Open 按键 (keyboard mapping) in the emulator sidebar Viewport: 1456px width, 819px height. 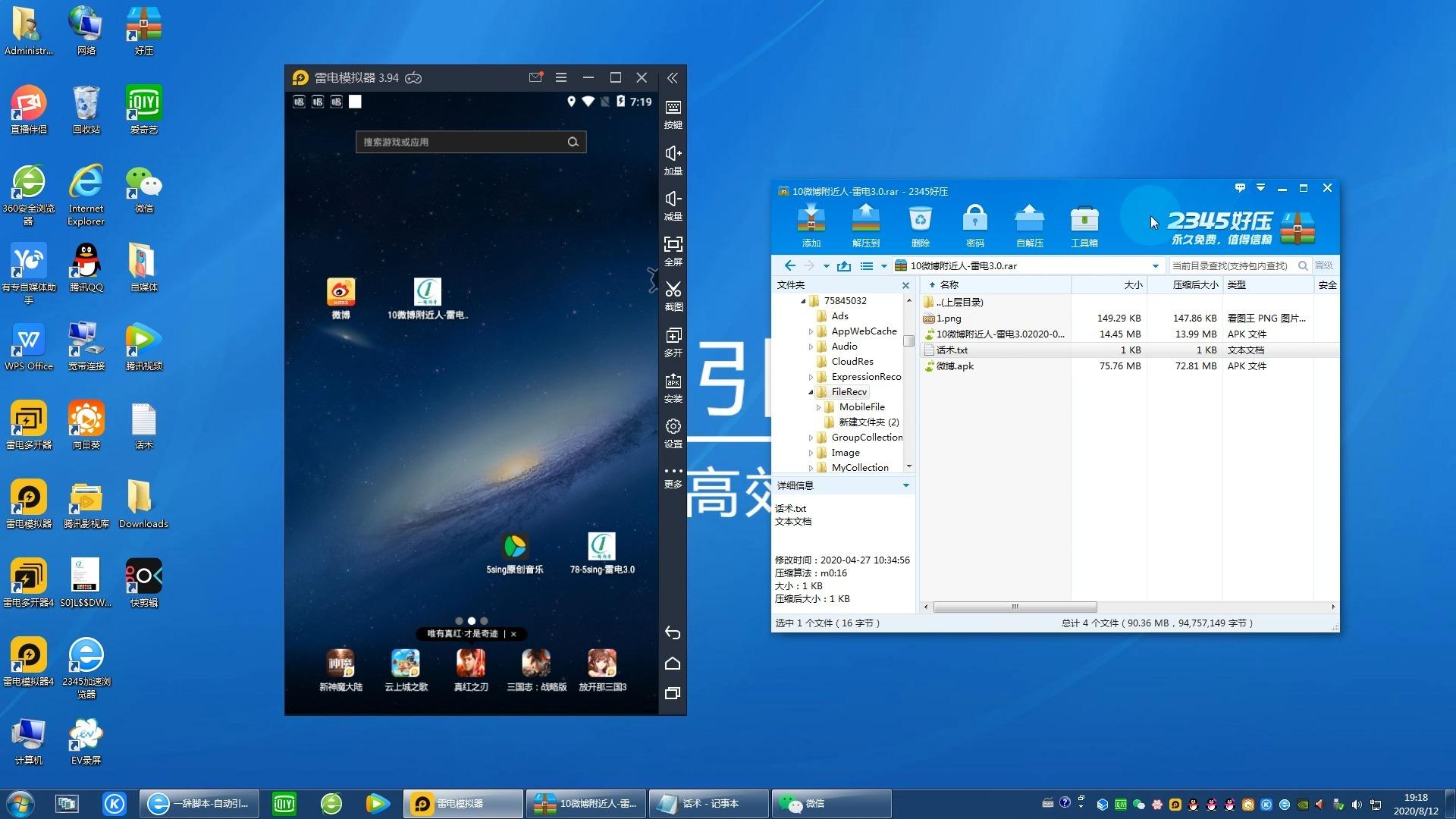[673, 114]
